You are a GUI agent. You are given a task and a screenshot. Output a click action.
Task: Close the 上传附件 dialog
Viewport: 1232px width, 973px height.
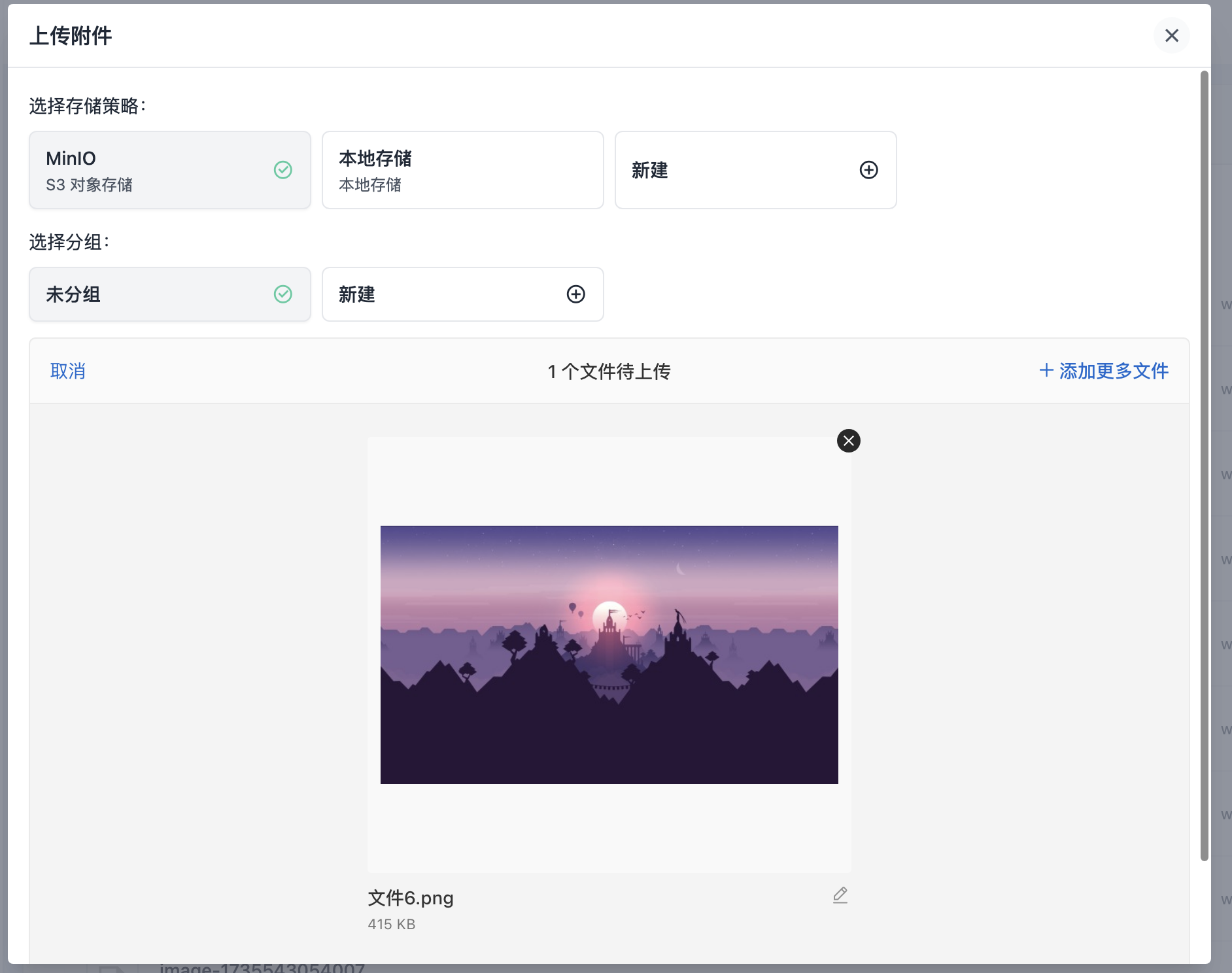(x=1171, y=35)
